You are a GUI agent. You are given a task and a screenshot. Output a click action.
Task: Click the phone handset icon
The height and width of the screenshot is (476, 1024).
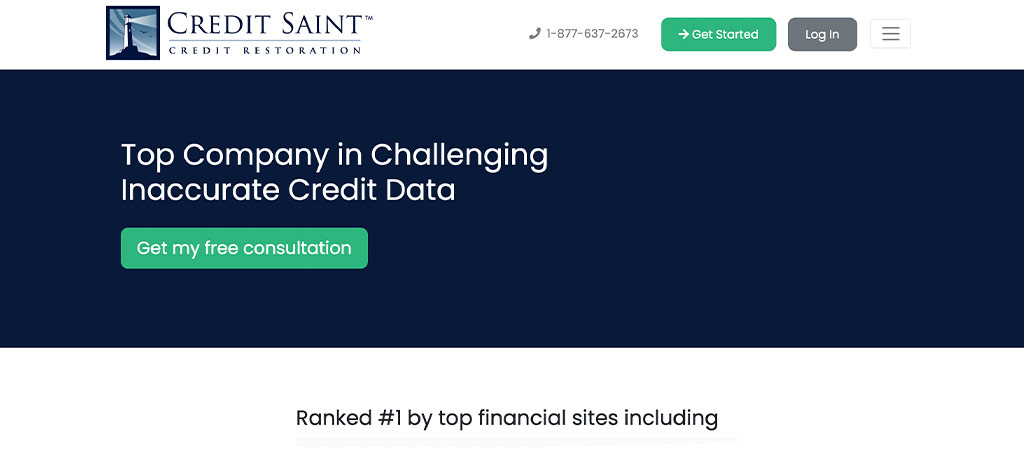coord(535,34)
